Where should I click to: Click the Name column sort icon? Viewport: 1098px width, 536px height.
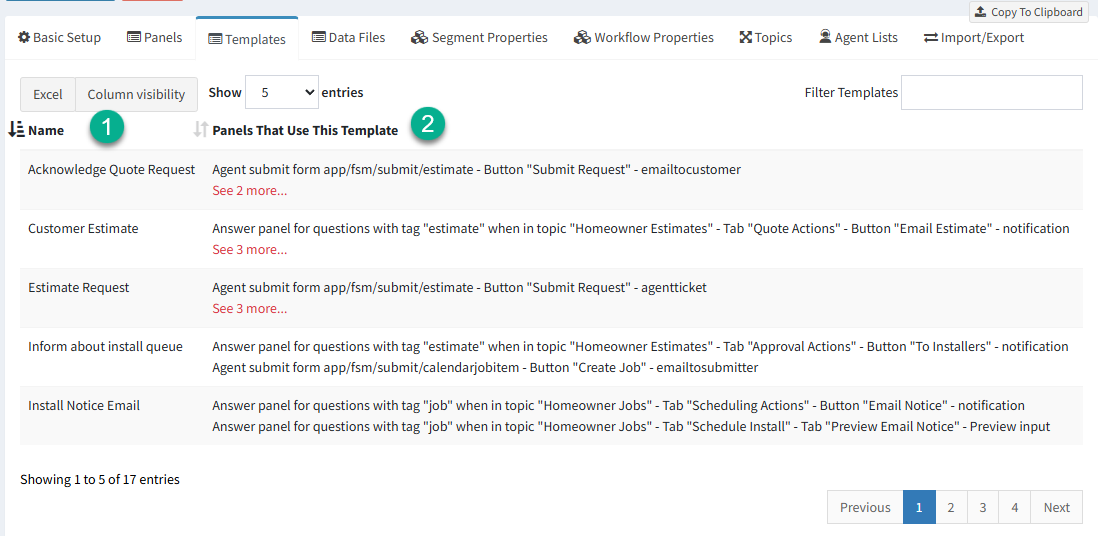point(15,130)
